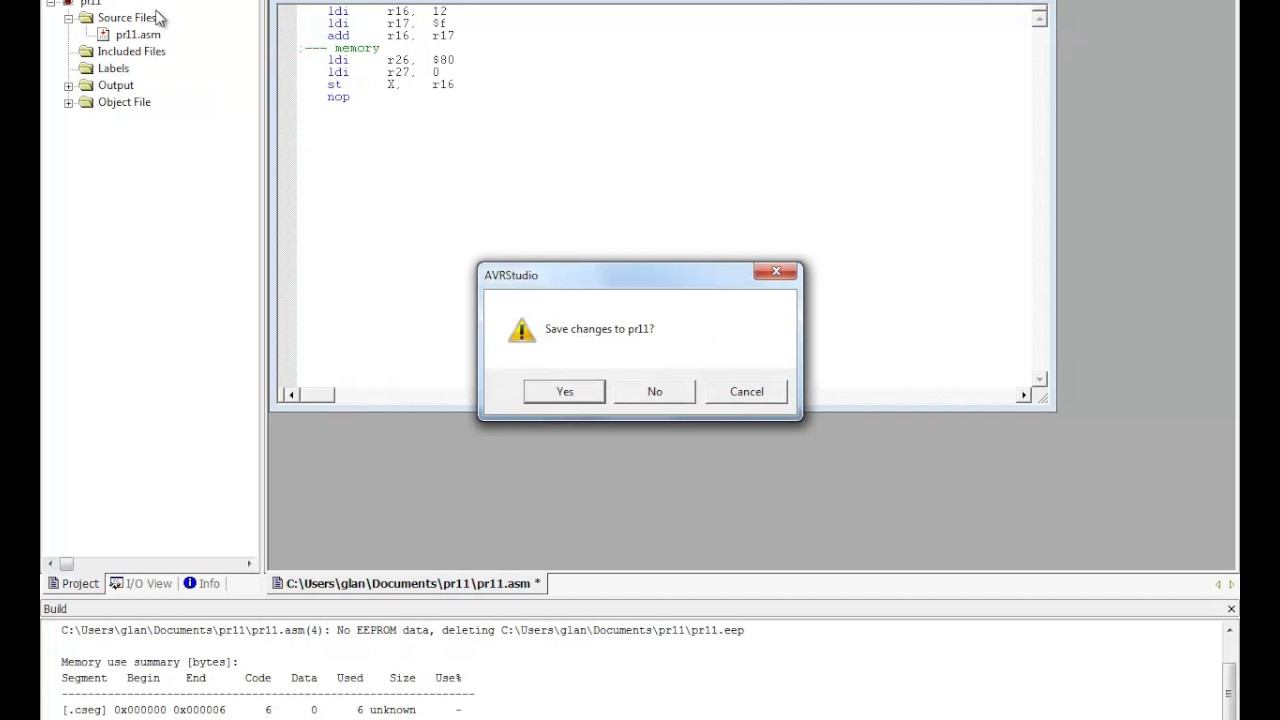Image resolution: width=1280 pixels, height=720 pixels.
Task: Click Yes to save changes to pr11
Action: 564,392
